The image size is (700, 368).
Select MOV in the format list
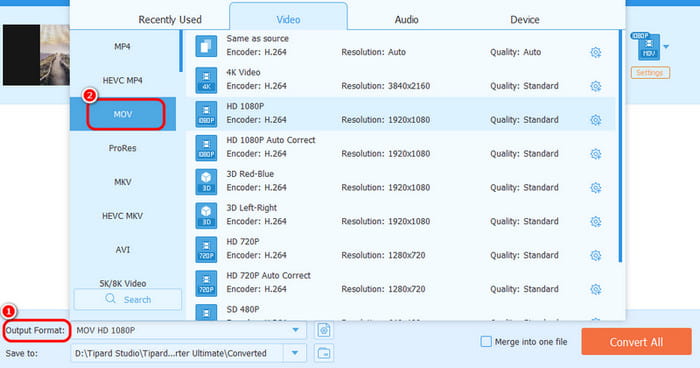[122, 114]
